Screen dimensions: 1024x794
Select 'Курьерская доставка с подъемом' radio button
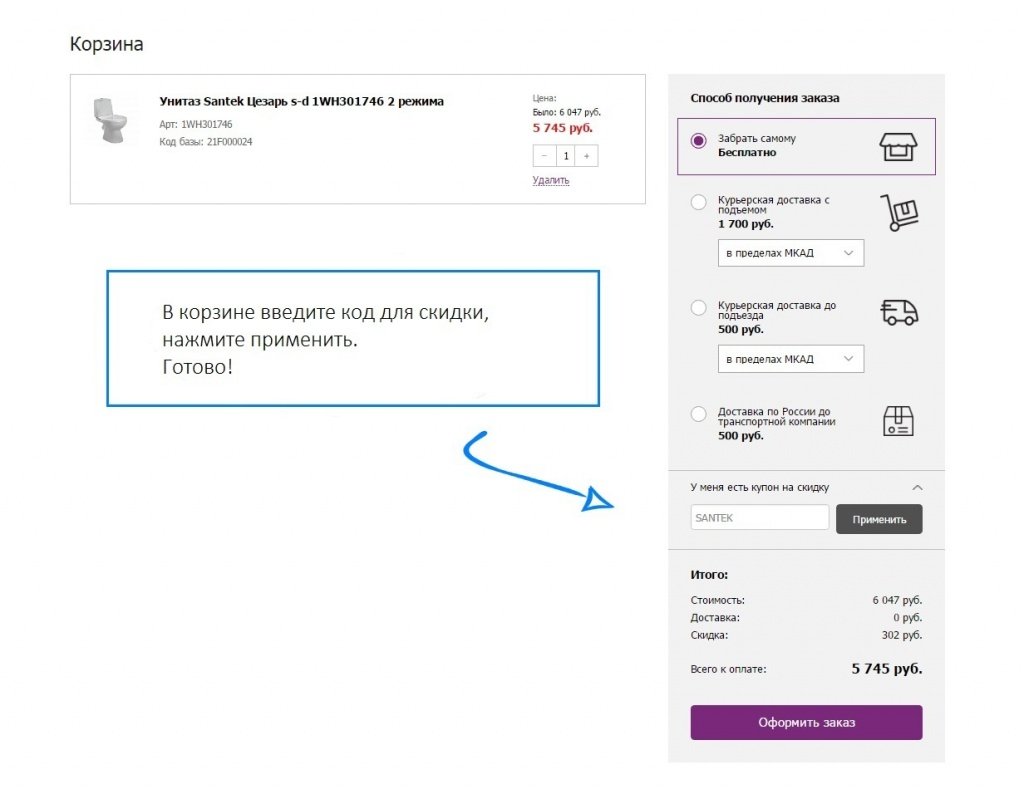click(698, 202)
